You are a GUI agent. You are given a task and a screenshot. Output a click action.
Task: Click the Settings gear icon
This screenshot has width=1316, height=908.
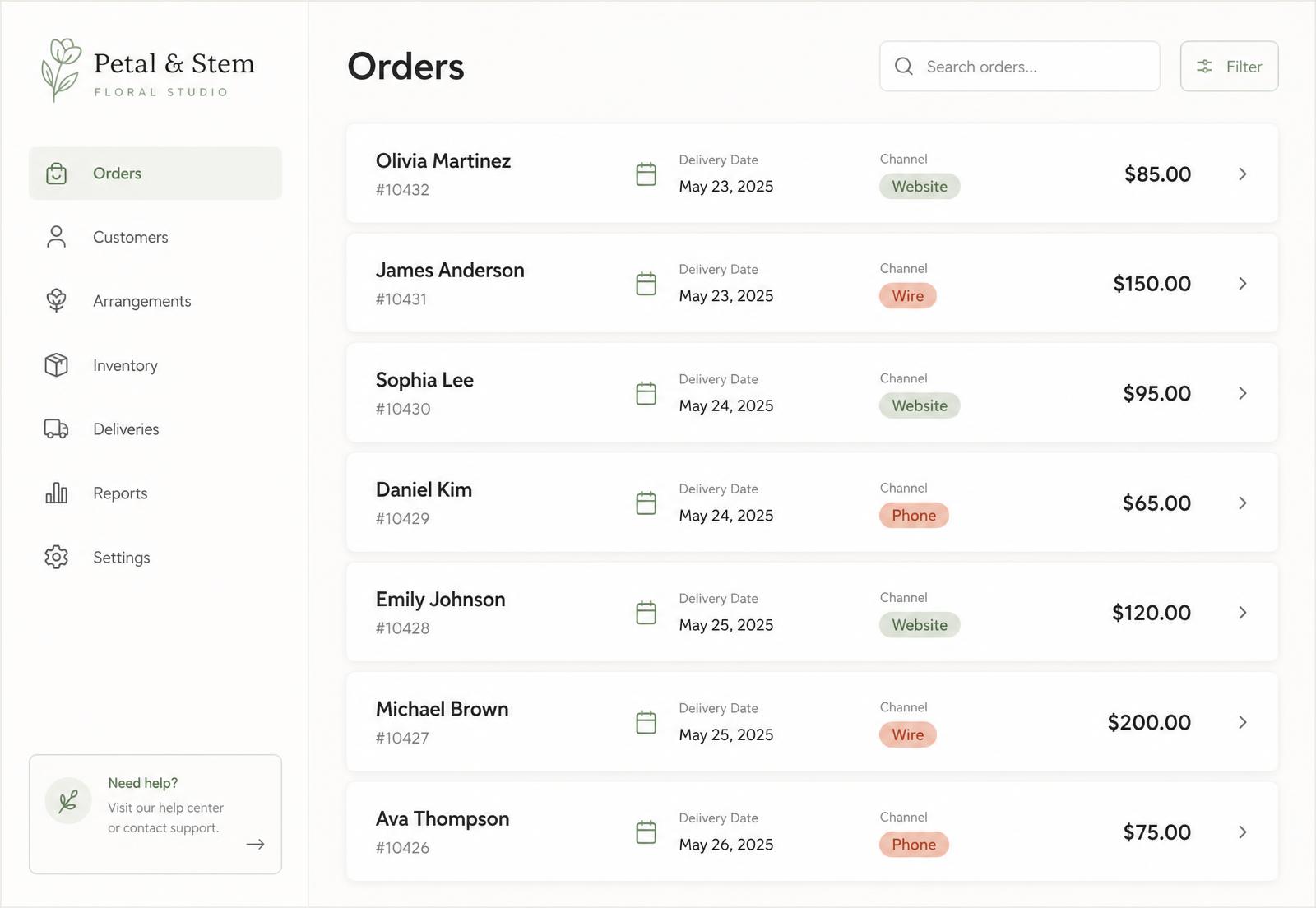coord(56,557)
